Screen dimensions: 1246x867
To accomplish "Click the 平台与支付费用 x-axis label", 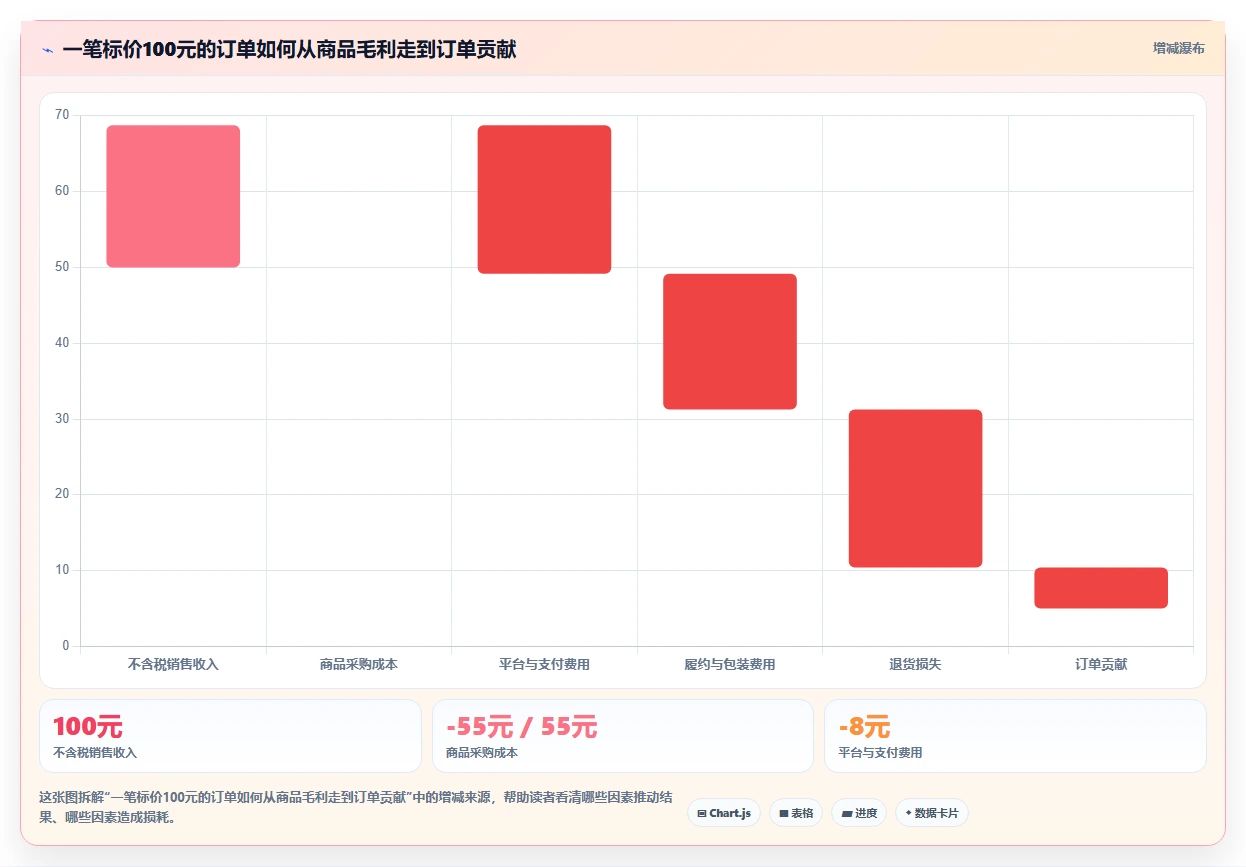I will point(544,664).
